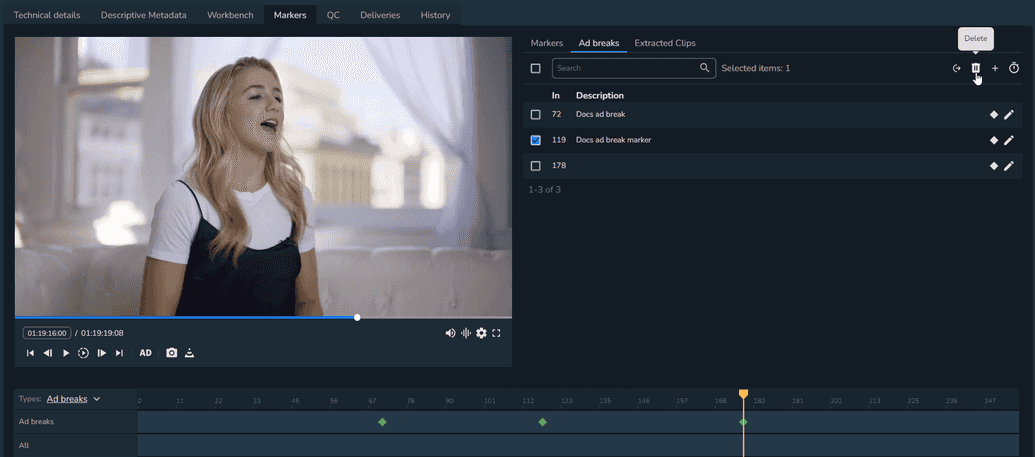Show the audio waveform icon

click(x=466, y=333)
